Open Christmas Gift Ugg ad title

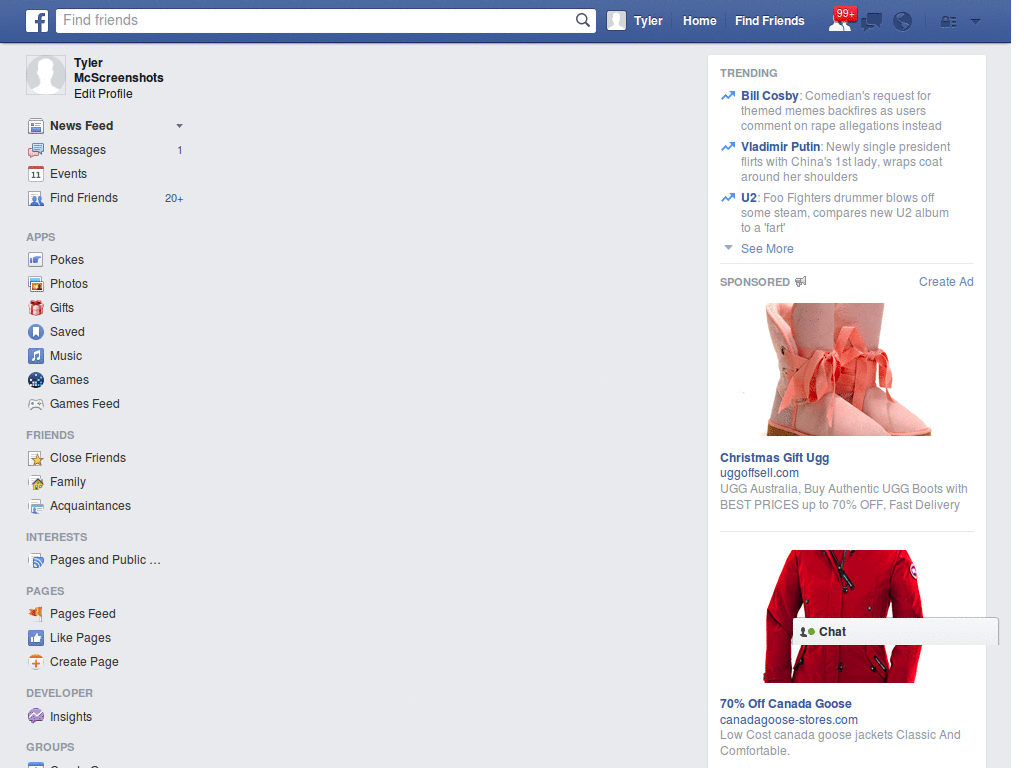coord(775,458)
